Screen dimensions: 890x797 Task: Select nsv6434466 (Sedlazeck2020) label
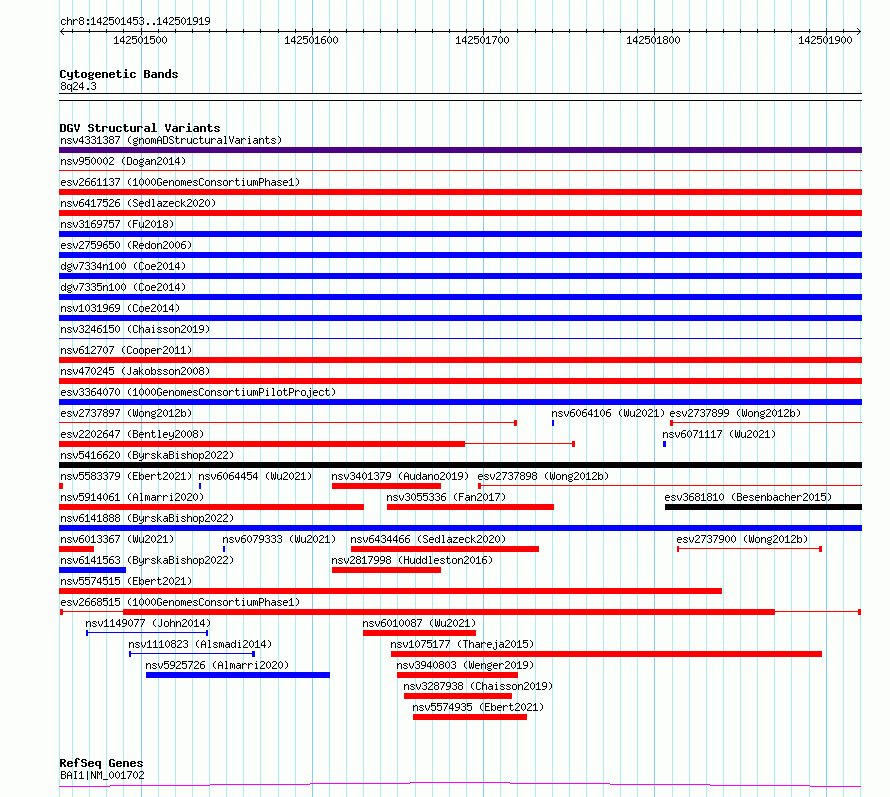428,539
